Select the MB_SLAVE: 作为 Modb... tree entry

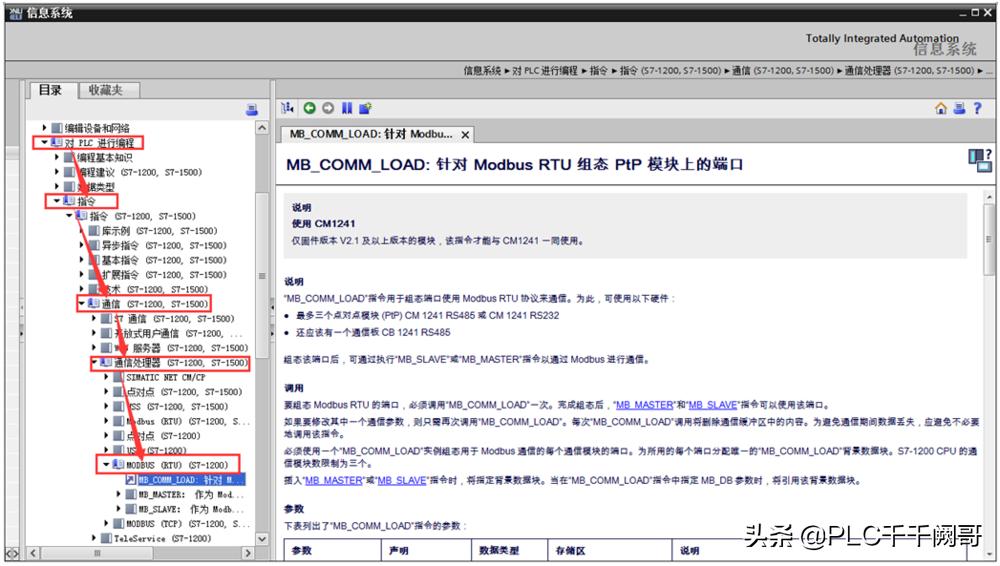coord(190,509)
